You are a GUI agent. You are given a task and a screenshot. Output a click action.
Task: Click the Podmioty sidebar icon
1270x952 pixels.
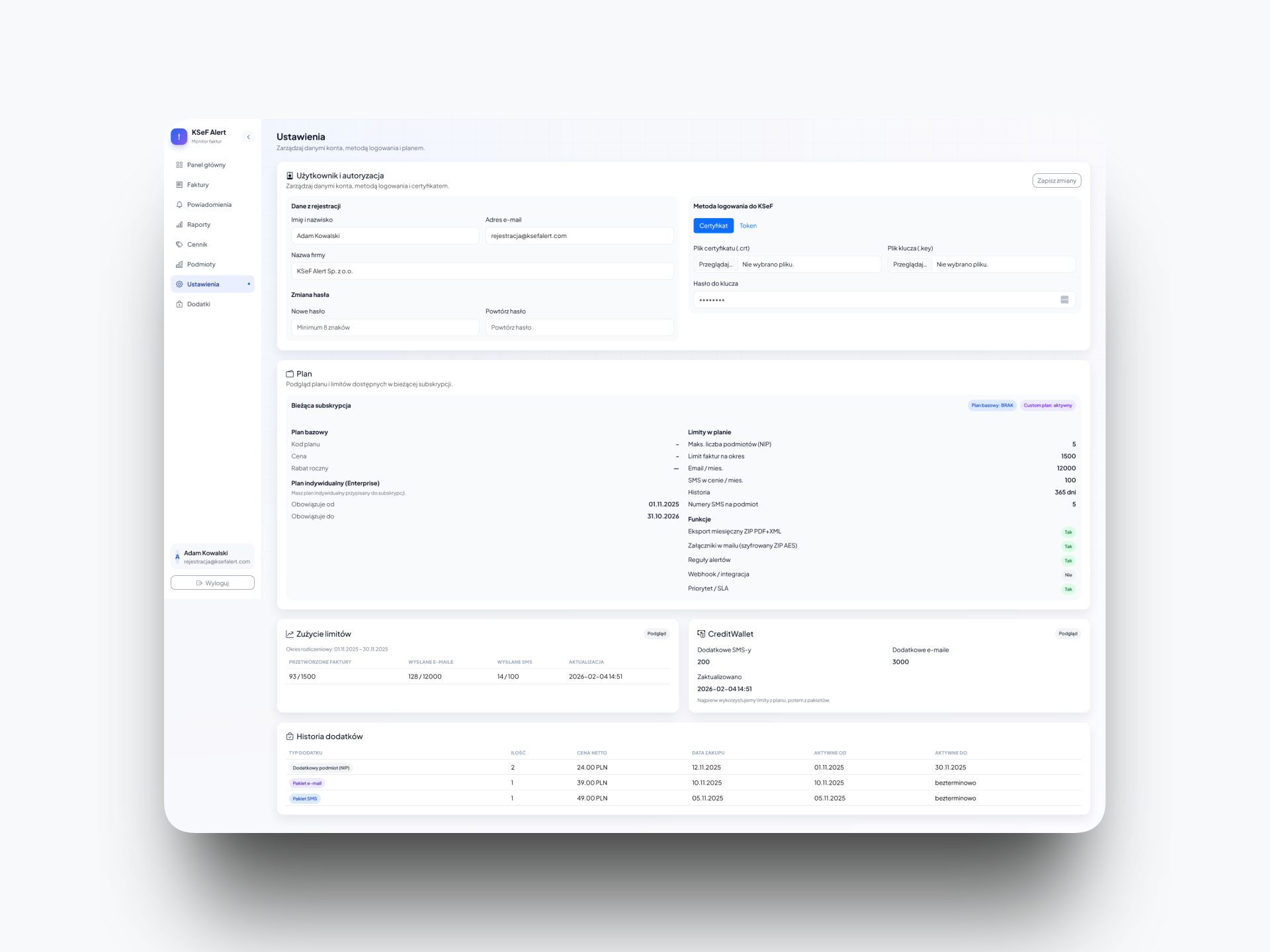179,264
